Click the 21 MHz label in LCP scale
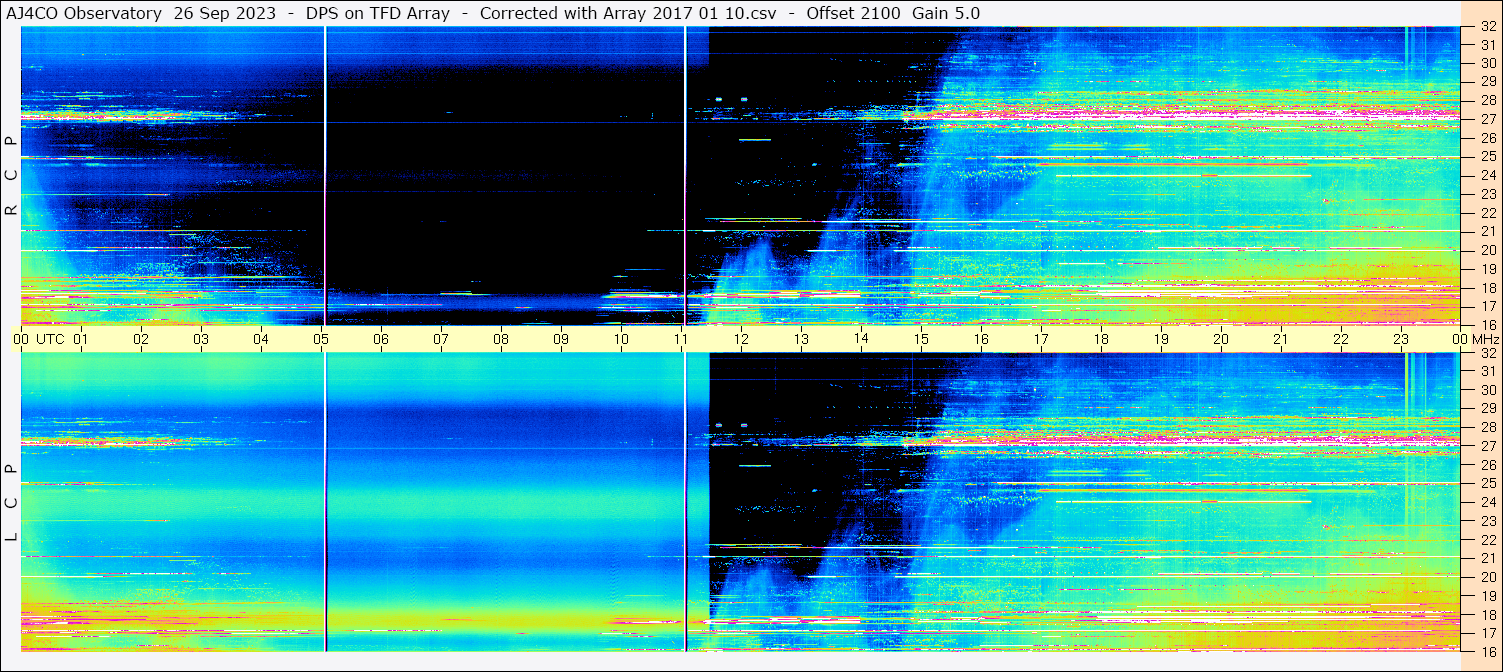 [x=1488, y=558]
